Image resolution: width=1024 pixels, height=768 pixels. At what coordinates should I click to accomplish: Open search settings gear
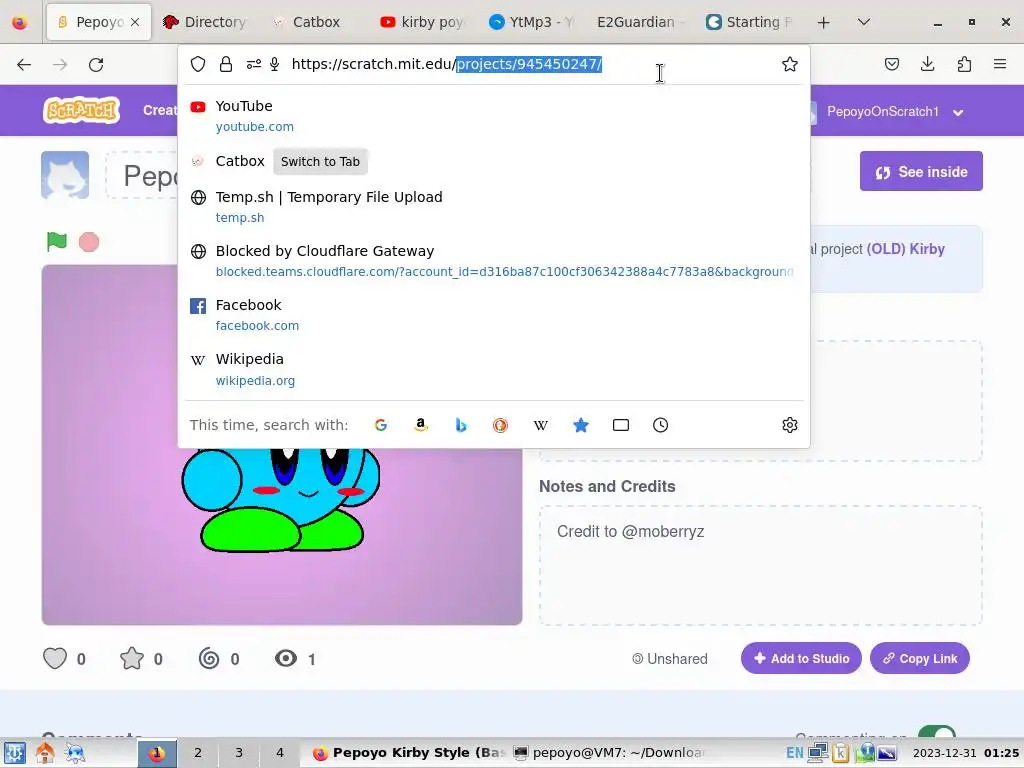(790, 425)
